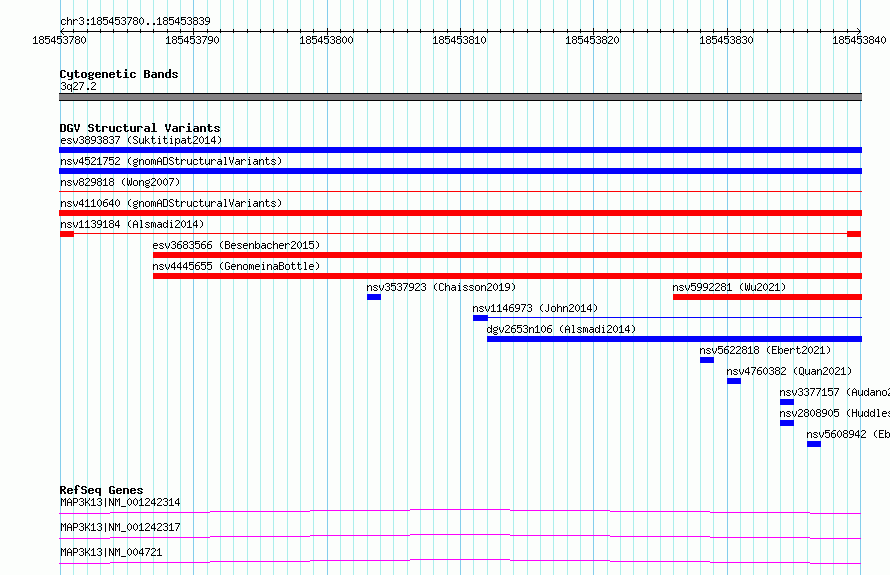Click nsv4110640 (gnomADStructuralVariants) label
Screen dimensions: 890x575
click(x=171, y=203)
